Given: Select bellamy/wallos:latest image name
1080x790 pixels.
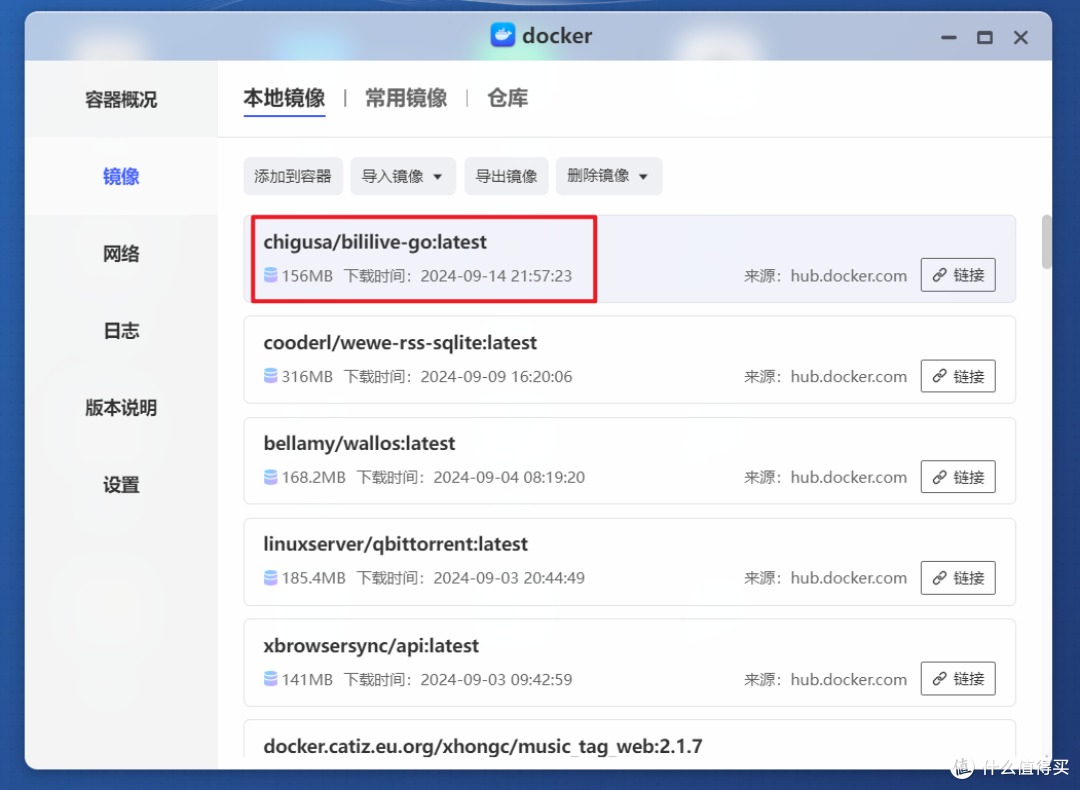Looking at the screenshot, I should (x=360, y=444).
